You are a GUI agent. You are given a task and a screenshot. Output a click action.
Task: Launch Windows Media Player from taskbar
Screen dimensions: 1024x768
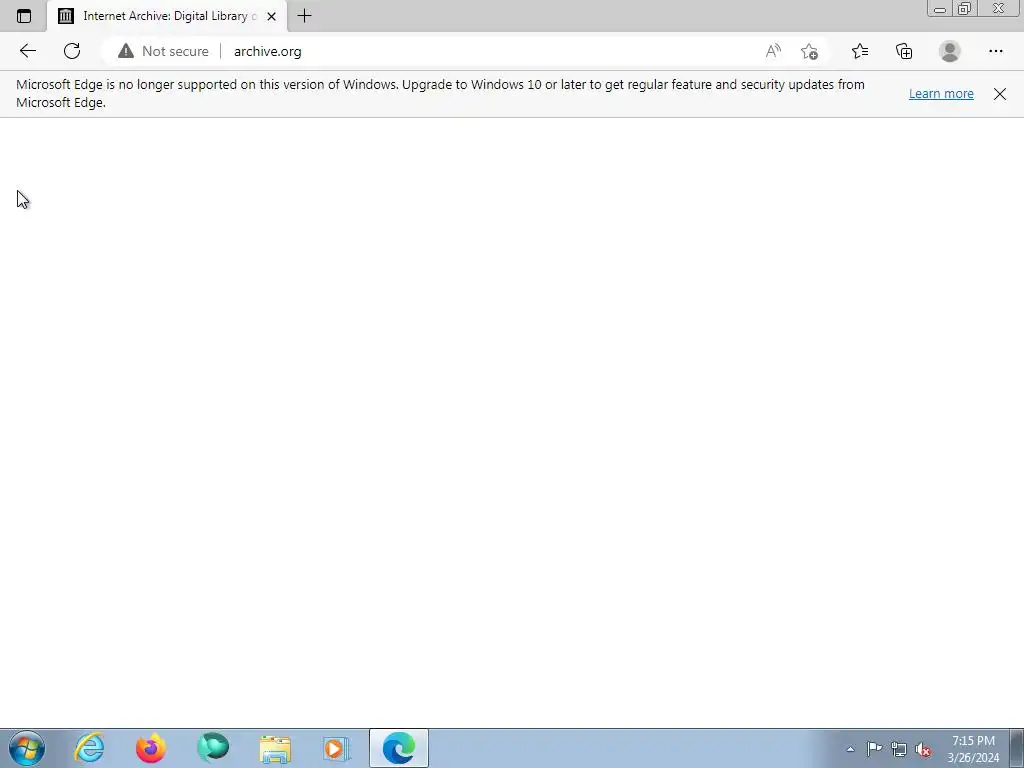click(336, 748)
